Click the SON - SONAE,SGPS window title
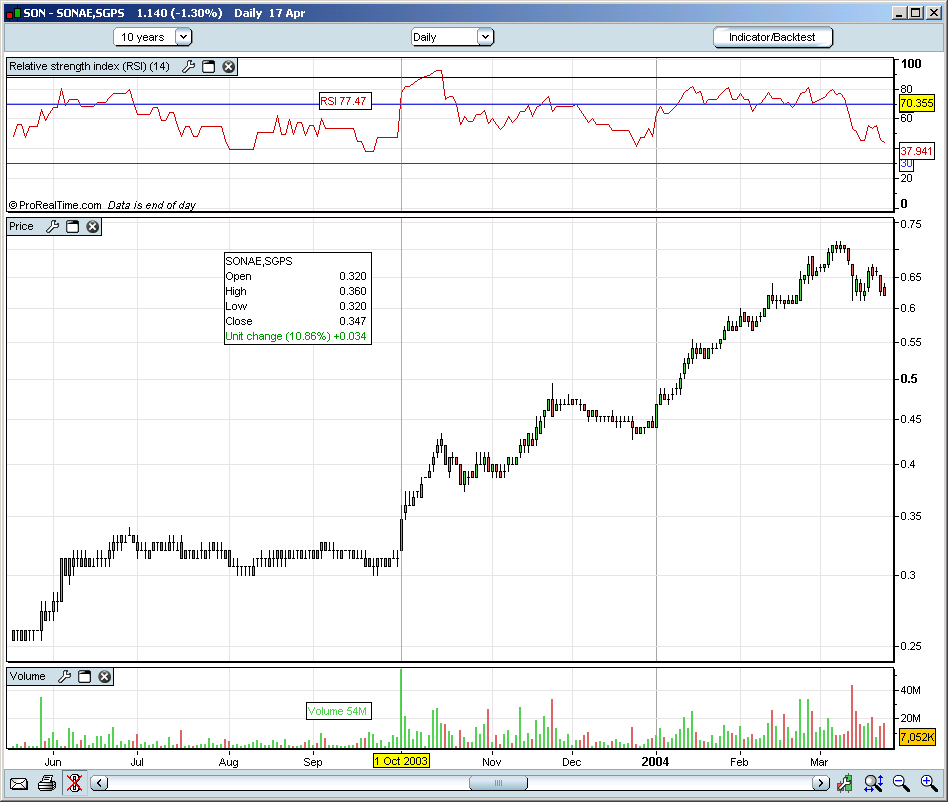948x802 pixels. 74,13
